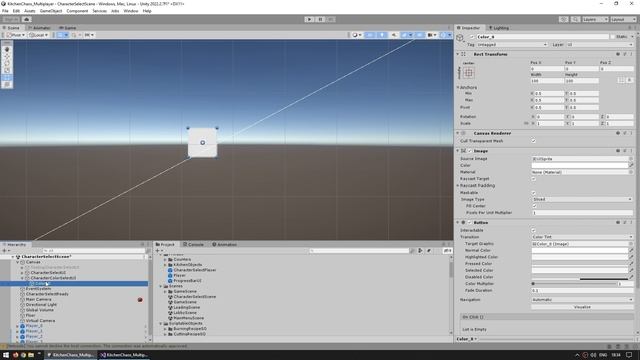Open the Unity search magnifier icon
Image resolution: width=640 pixels, height=360 pixels.
point(575,19)
